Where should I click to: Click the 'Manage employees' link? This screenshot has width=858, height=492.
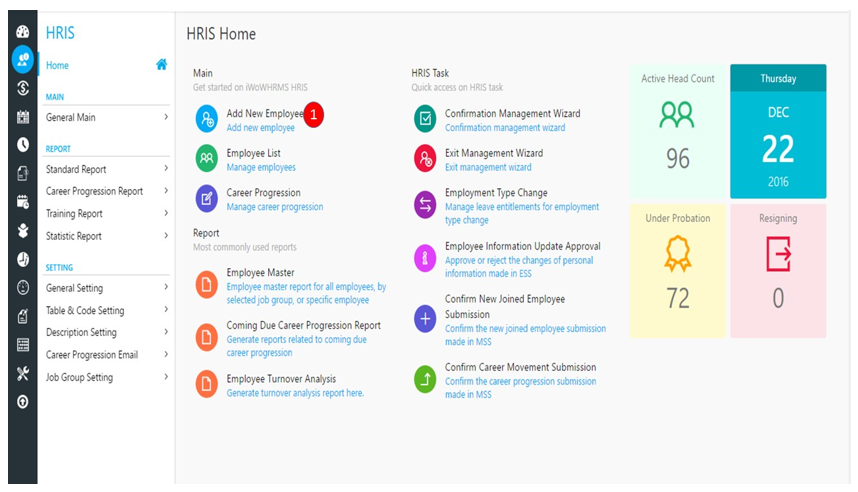click(261, 167)
